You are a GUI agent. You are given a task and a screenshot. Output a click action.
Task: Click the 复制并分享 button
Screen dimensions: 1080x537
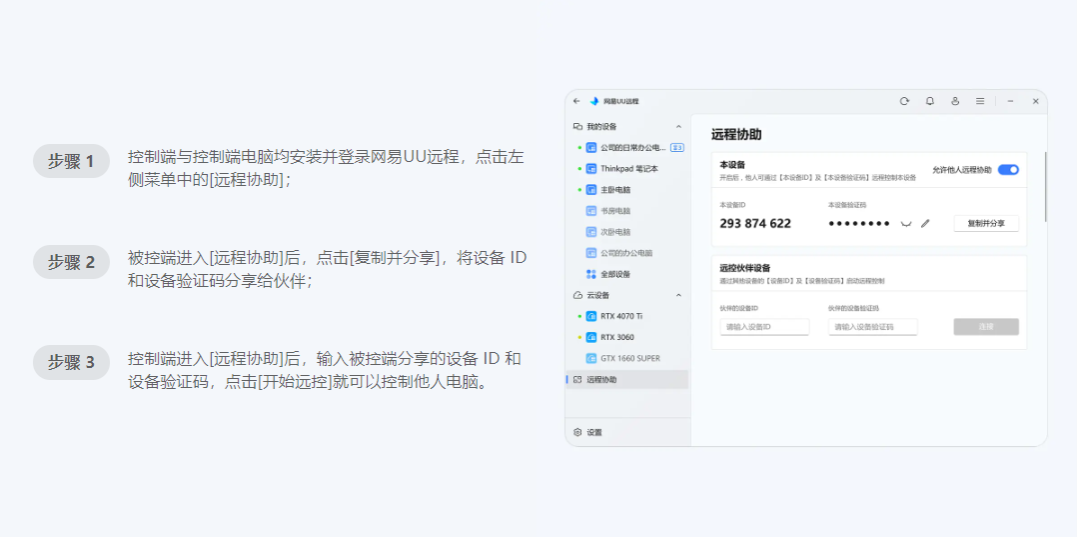(986, 224)
